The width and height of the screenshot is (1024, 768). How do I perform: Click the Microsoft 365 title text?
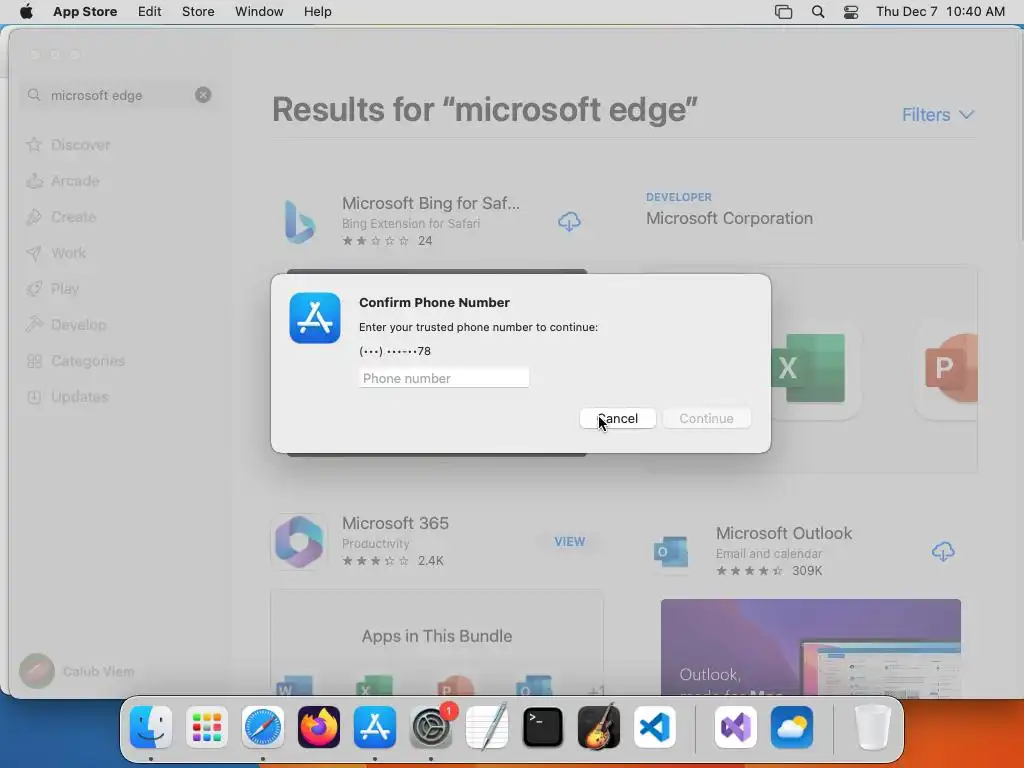click(x=395, y=523)
